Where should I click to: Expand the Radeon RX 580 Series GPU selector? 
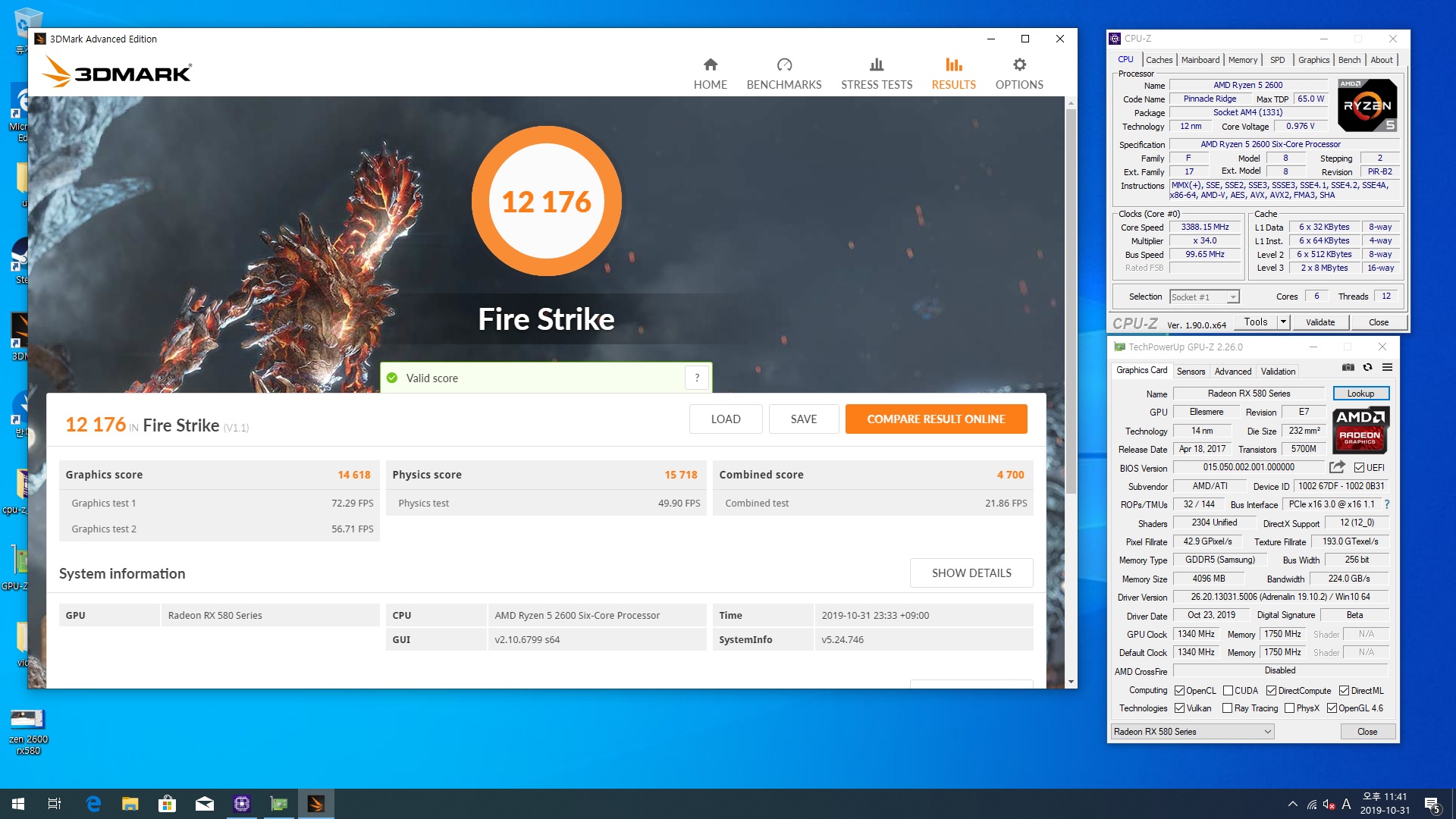point(1192,732)
